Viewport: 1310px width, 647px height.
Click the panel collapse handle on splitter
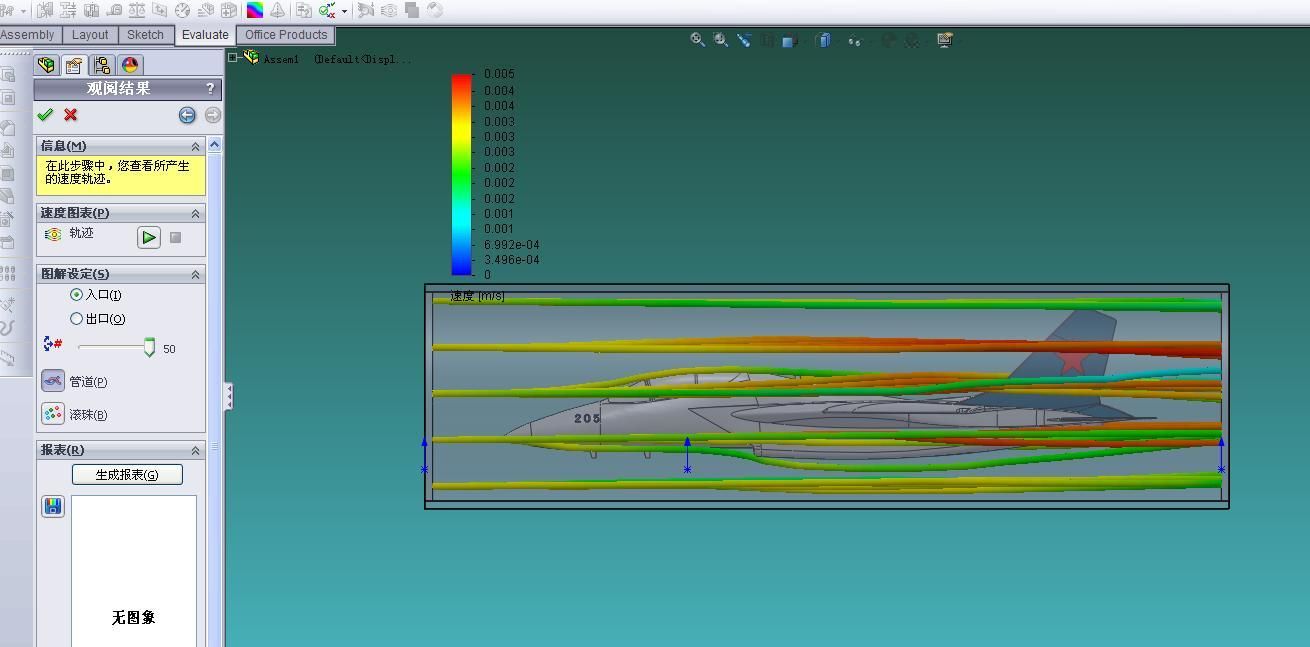point(228,396)
